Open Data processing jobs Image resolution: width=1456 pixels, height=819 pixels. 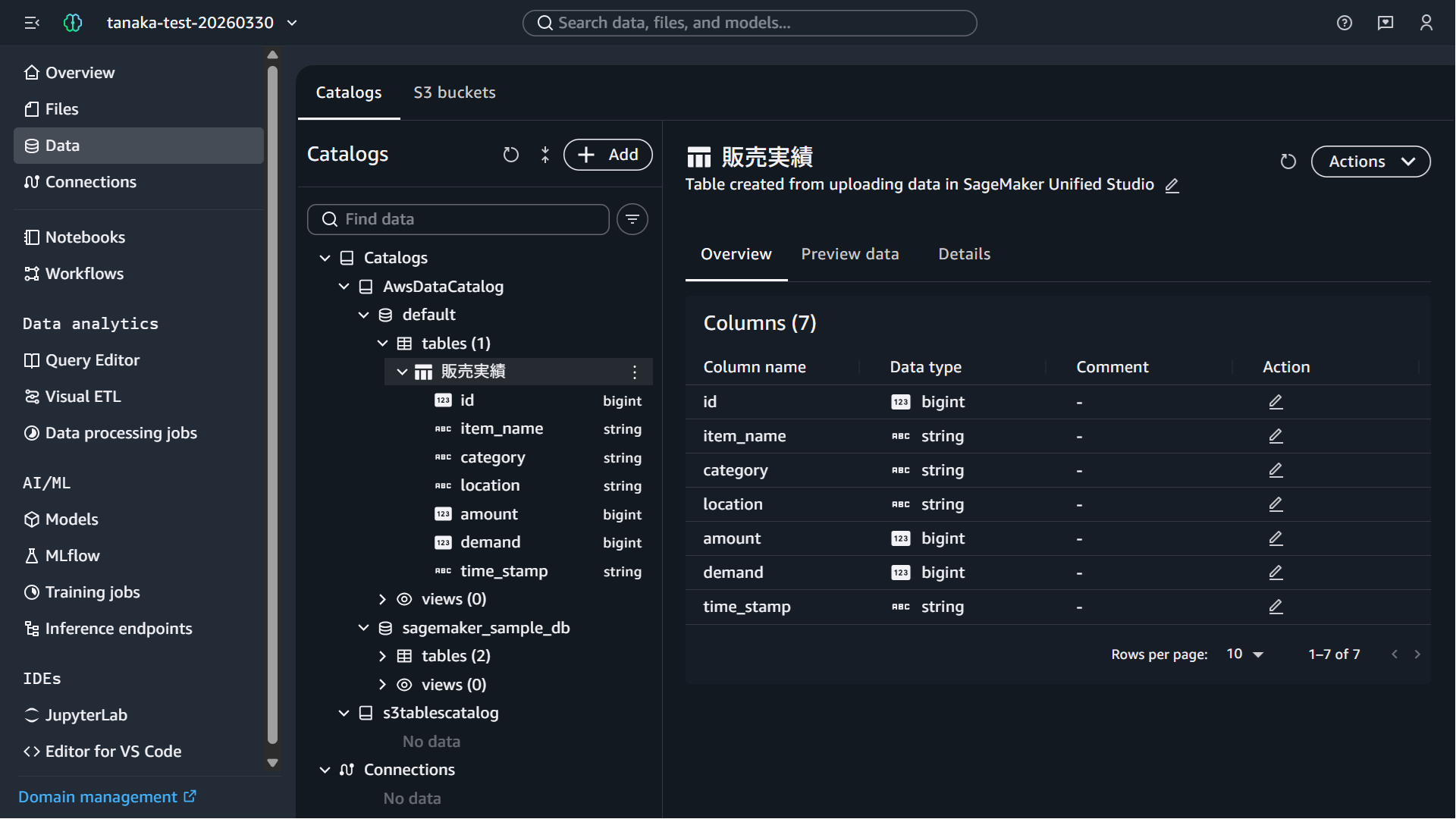click(x=139, y=433)
